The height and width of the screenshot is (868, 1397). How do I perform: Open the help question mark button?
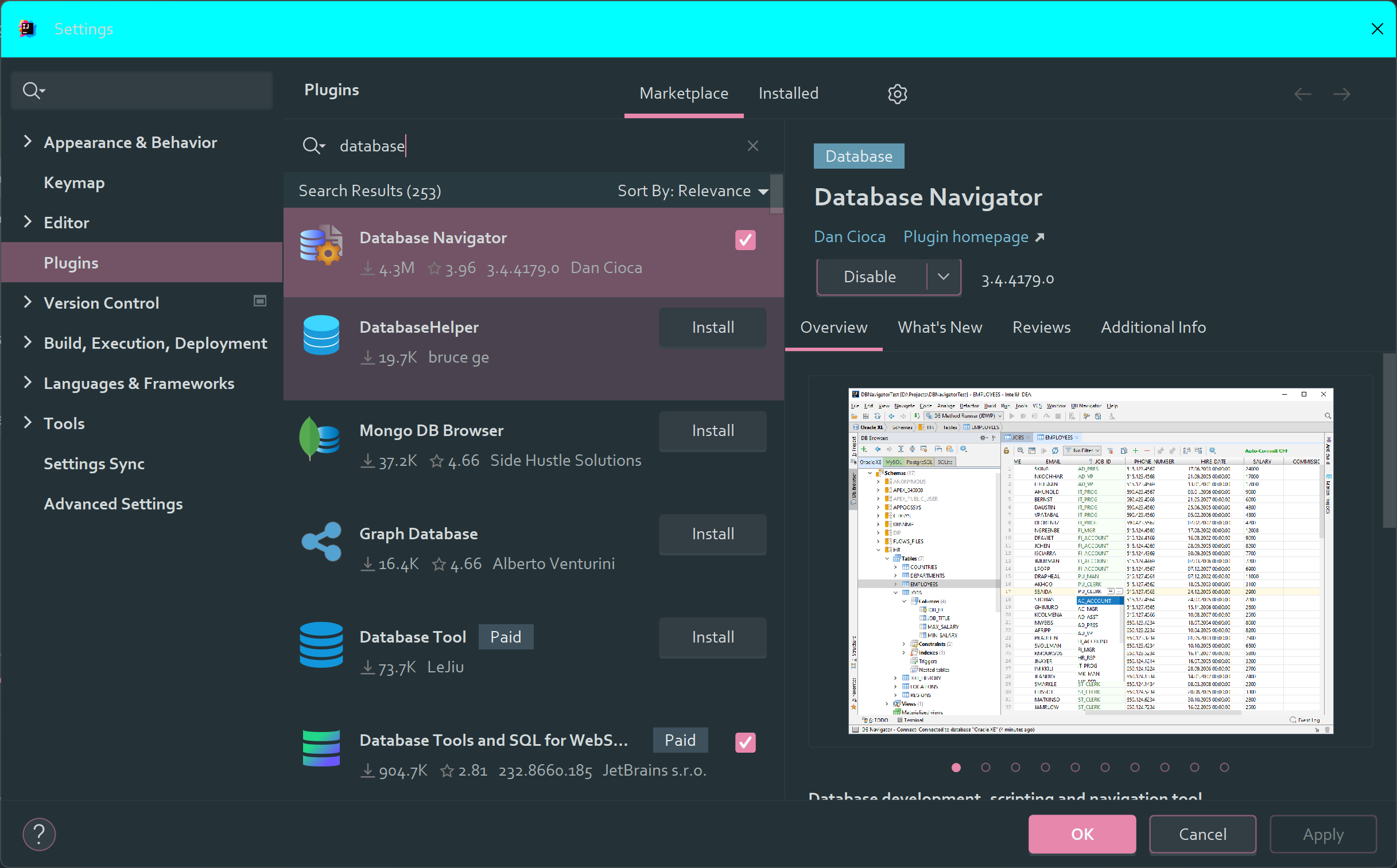pyautogui.click(x=39, y=834)
